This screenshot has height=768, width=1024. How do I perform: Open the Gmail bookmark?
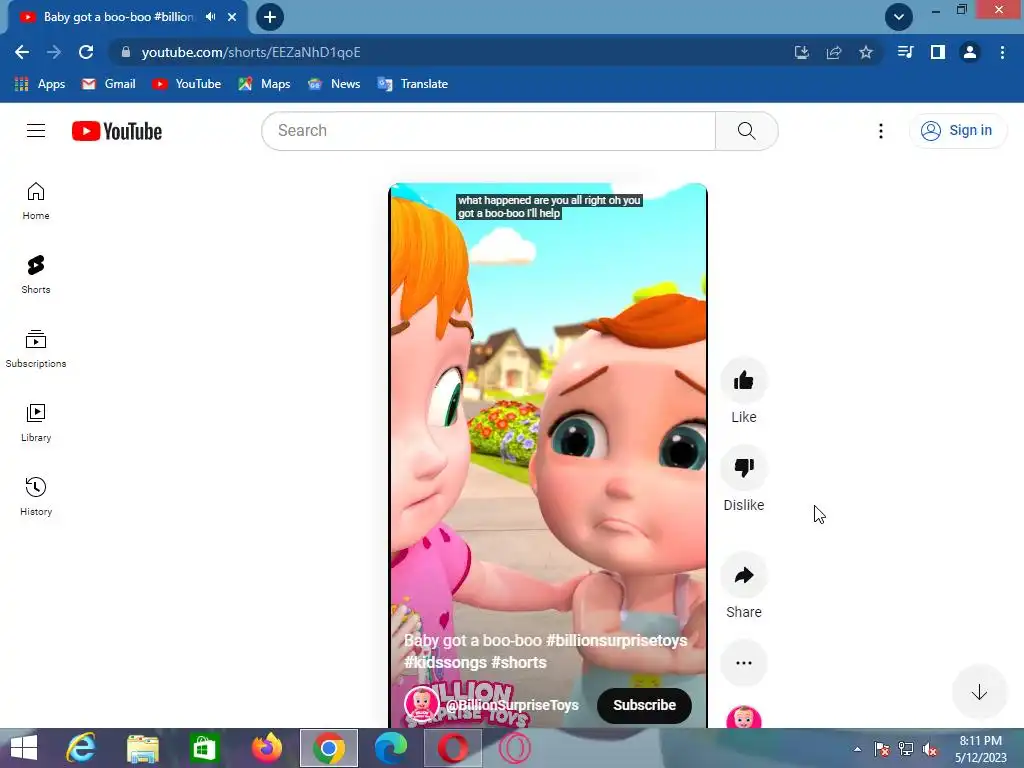pos(108,84)
